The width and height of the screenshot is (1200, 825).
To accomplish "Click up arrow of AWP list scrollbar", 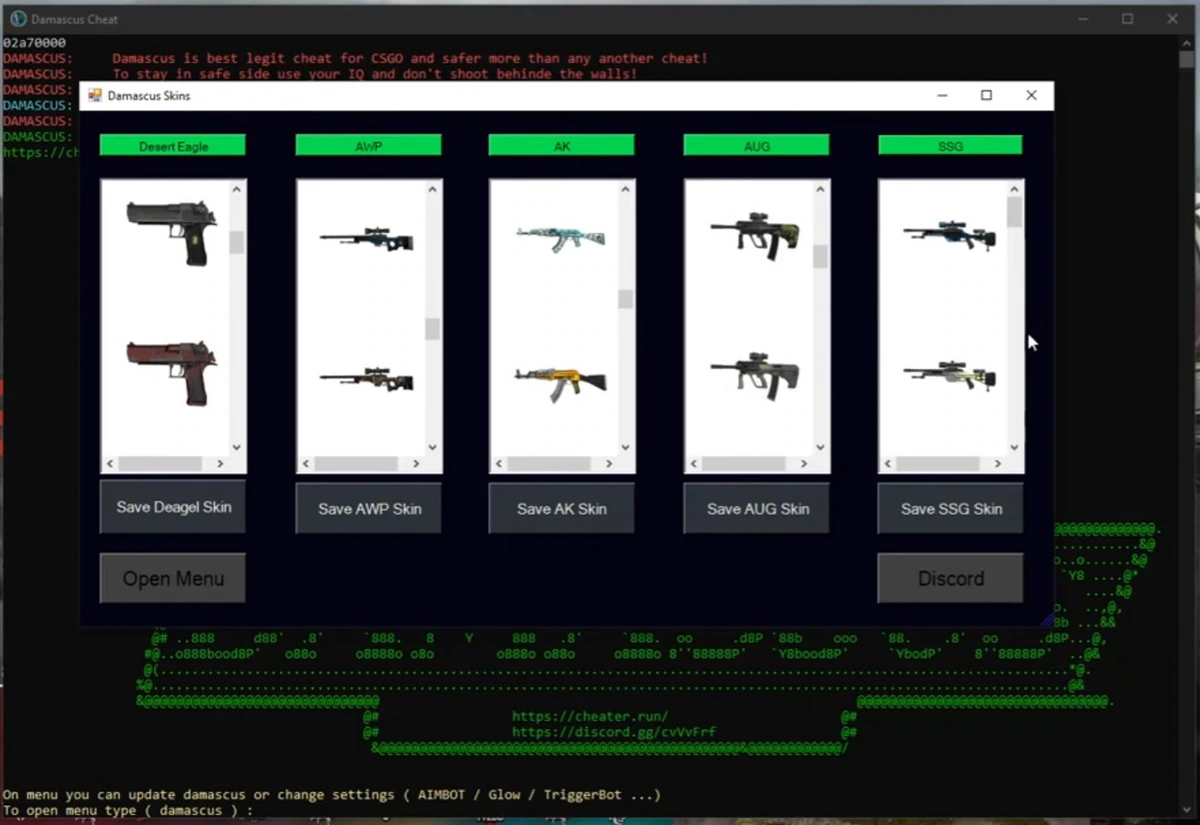I will [x=432, y=188].
